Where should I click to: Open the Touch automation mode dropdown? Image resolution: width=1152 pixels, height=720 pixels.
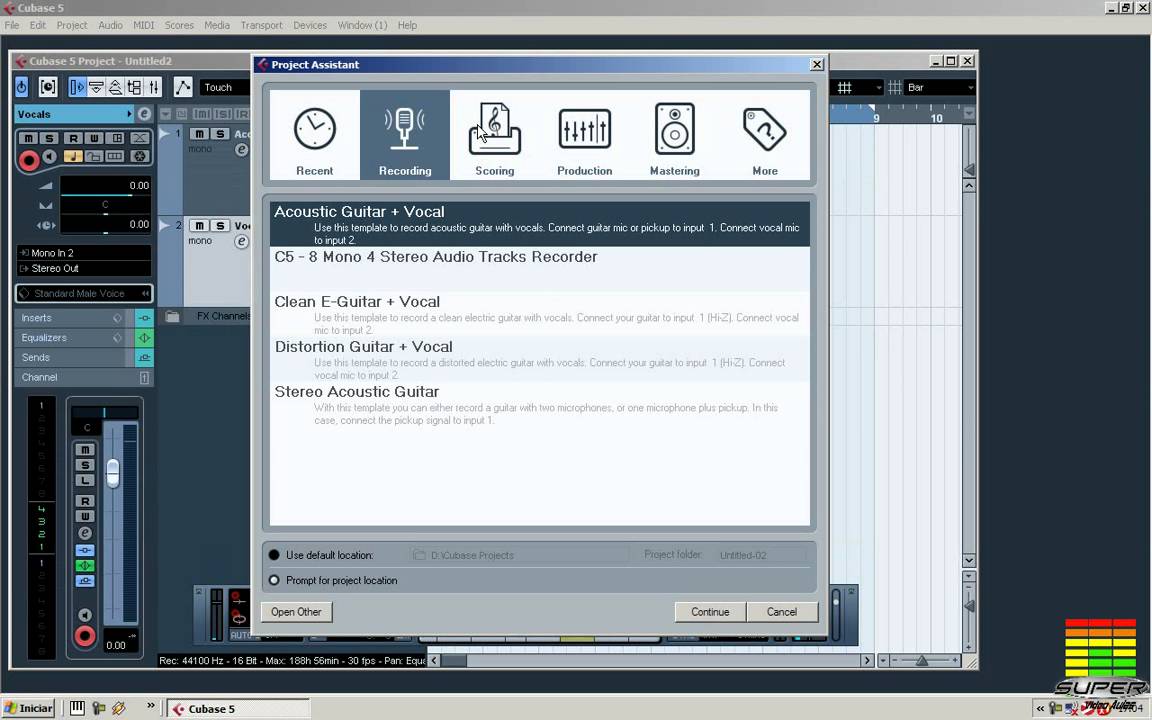pos(224,87)
